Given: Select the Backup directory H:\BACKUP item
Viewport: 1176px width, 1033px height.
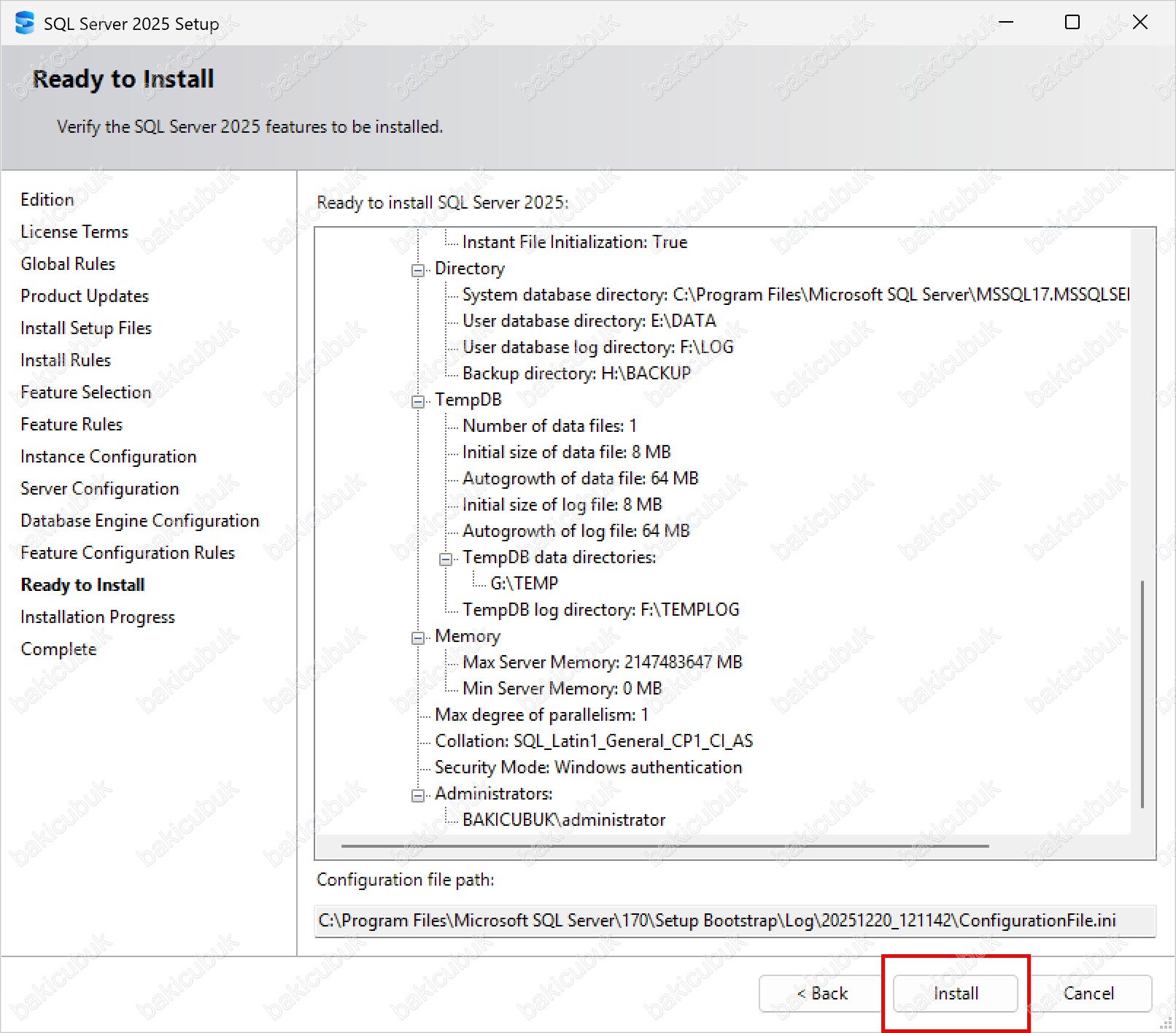Looking at the screenshot, I should [x=576, y=374].
